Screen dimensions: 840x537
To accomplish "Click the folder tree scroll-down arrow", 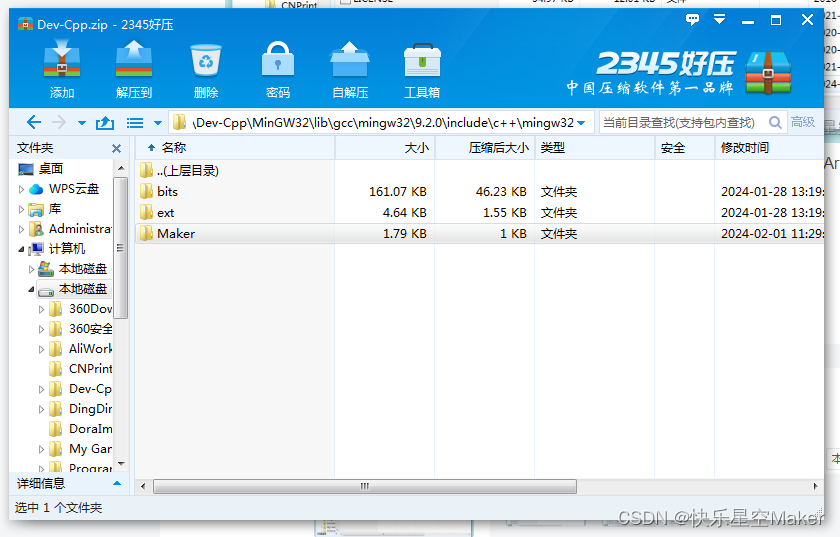I will 121,464.
